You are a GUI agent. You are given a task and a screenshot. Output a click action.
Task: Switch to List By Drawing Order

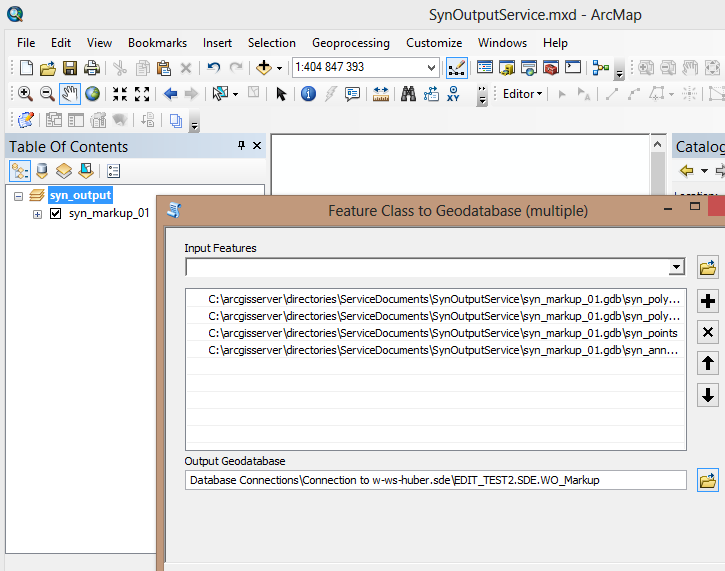coord(20,171)
